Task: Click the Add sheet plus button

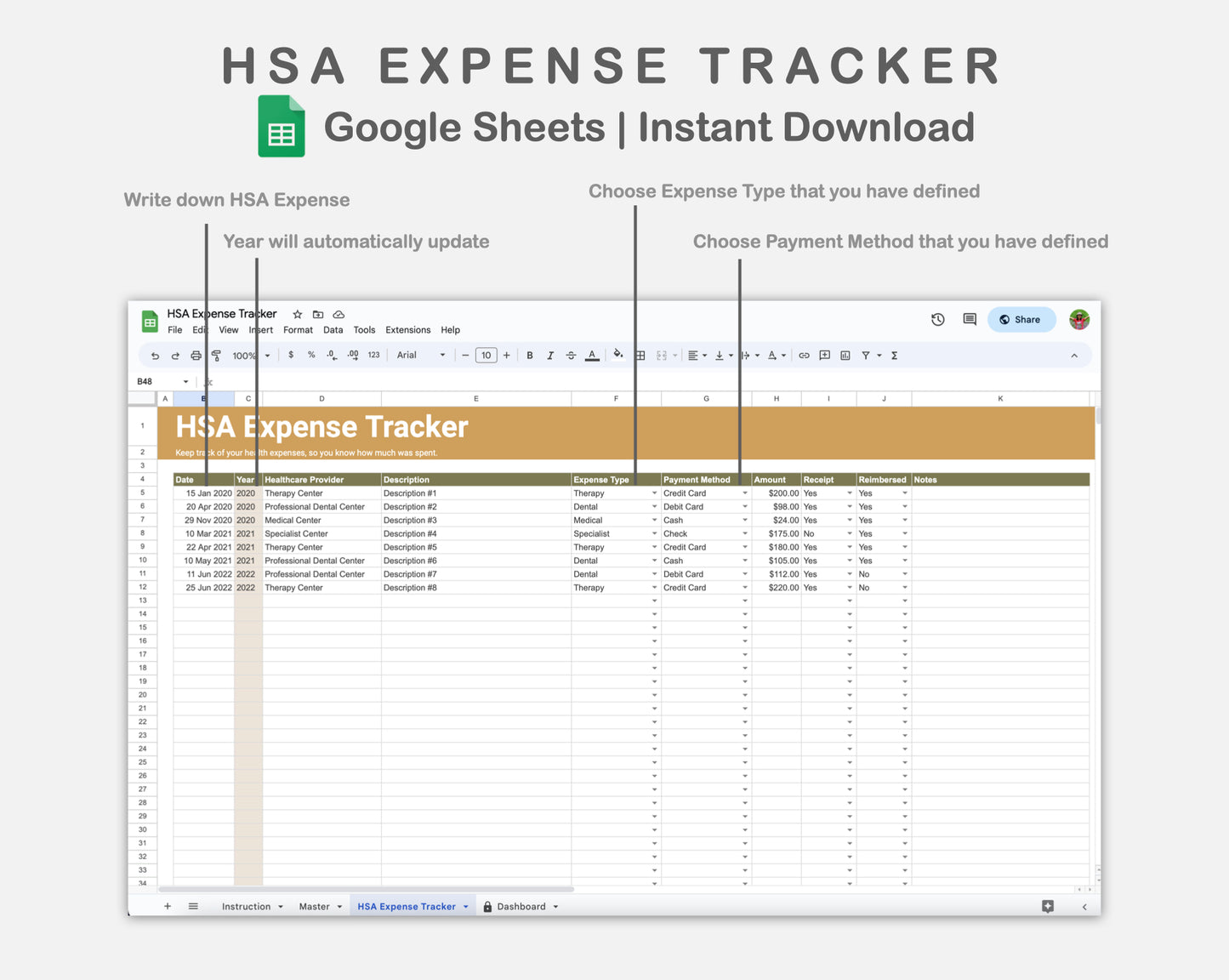Action: pos(167,906)
